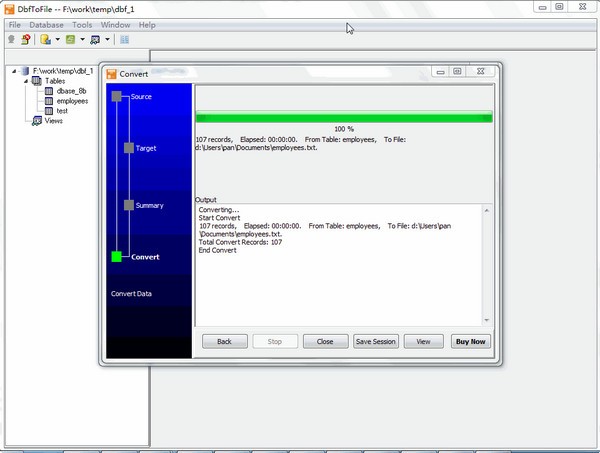
Task: Collapse the Tables tree node
Action: pos(24,81)
